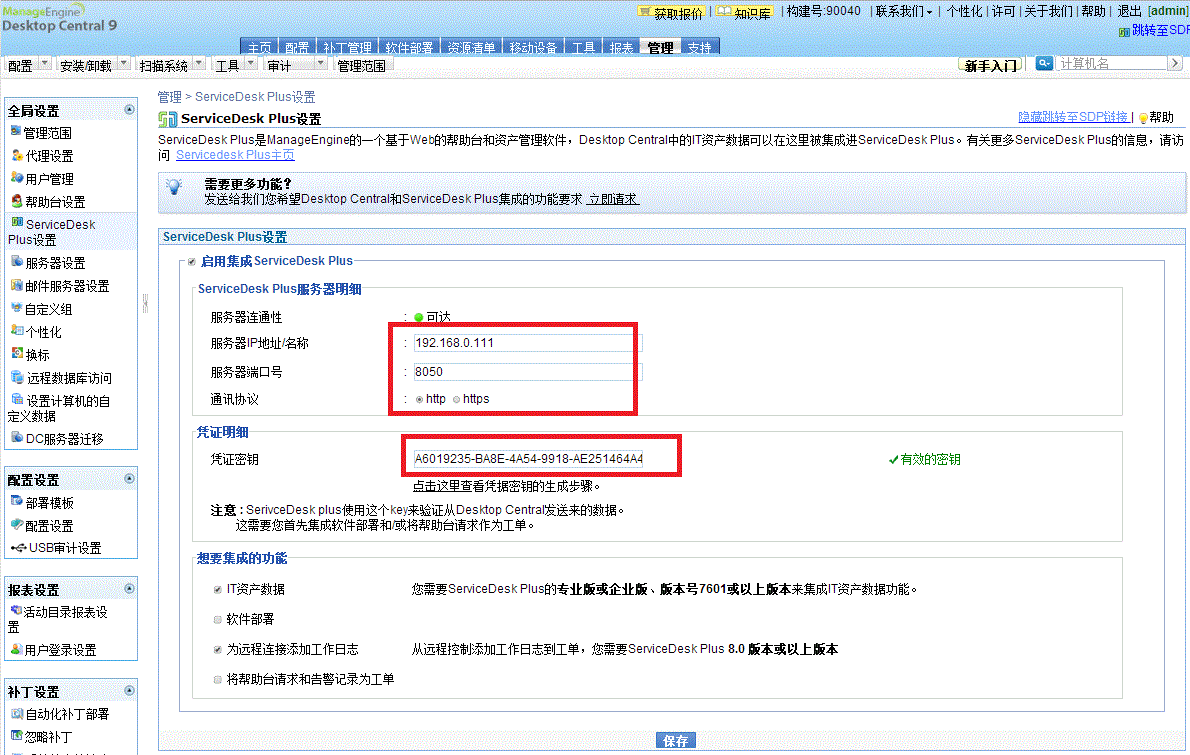Screen dimensions: 1190x755
Task: Click the 凭证密钥 input field
Action: pyautogui.click(x=528, y=458)
